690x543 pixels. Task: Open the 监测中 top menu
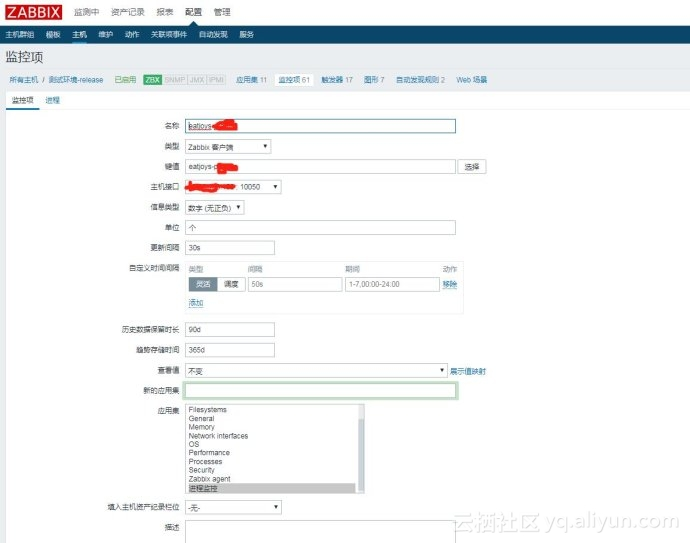[86, 12]
